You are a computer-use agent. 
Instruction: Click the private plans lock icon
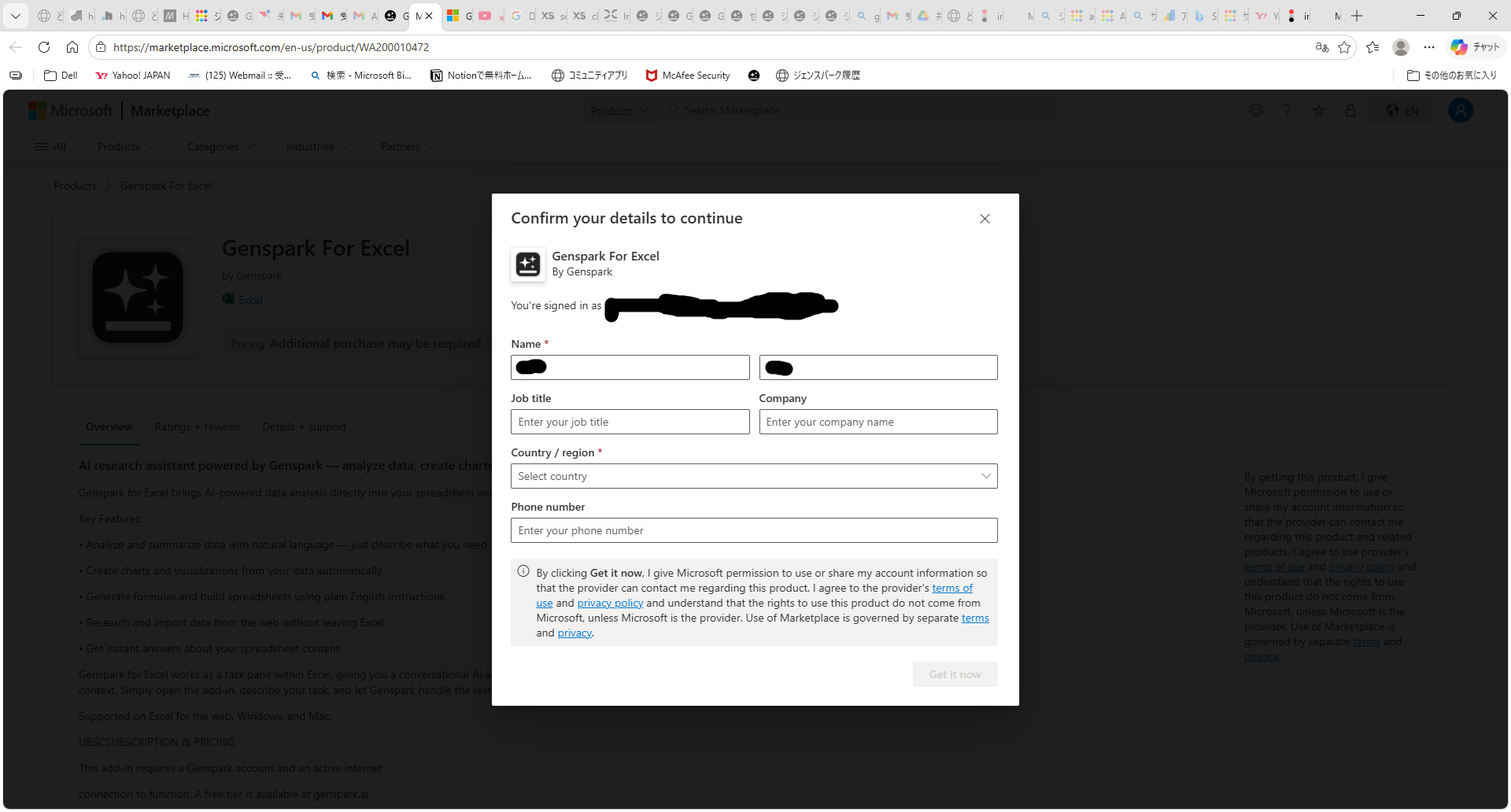pos(1350,110)
